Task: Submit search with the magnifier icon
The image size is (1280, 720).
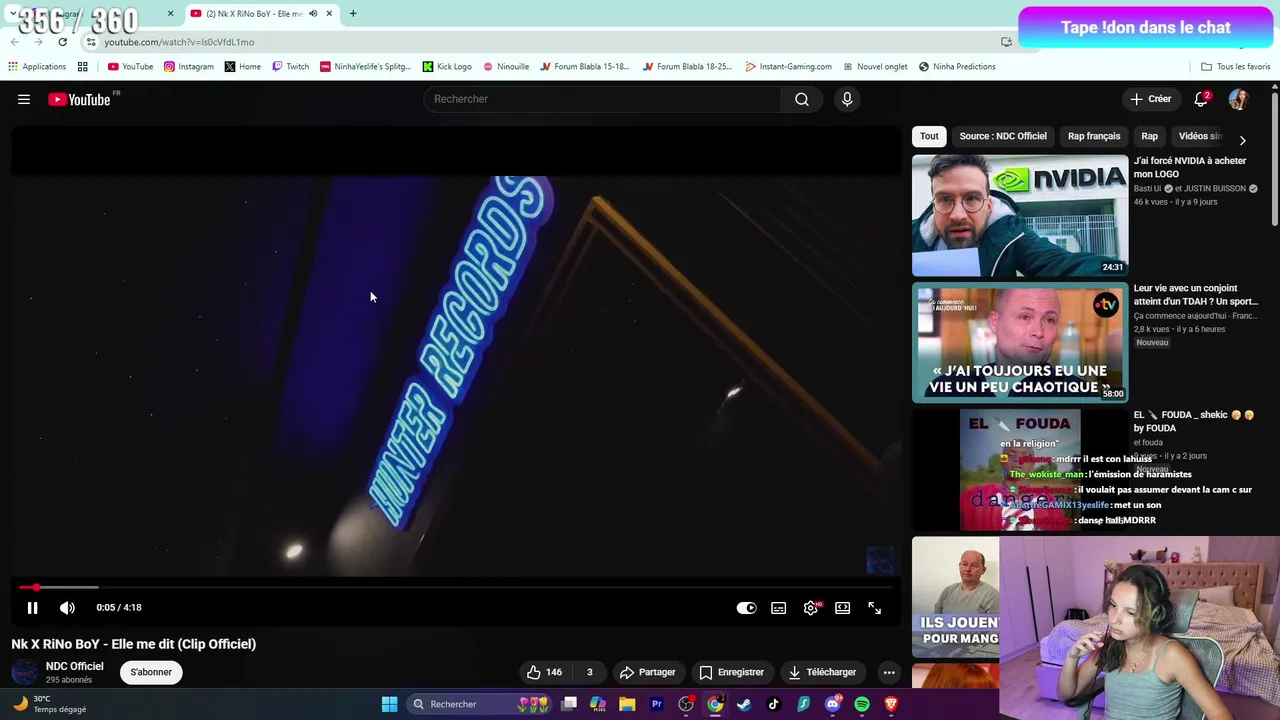Action: 802,99
